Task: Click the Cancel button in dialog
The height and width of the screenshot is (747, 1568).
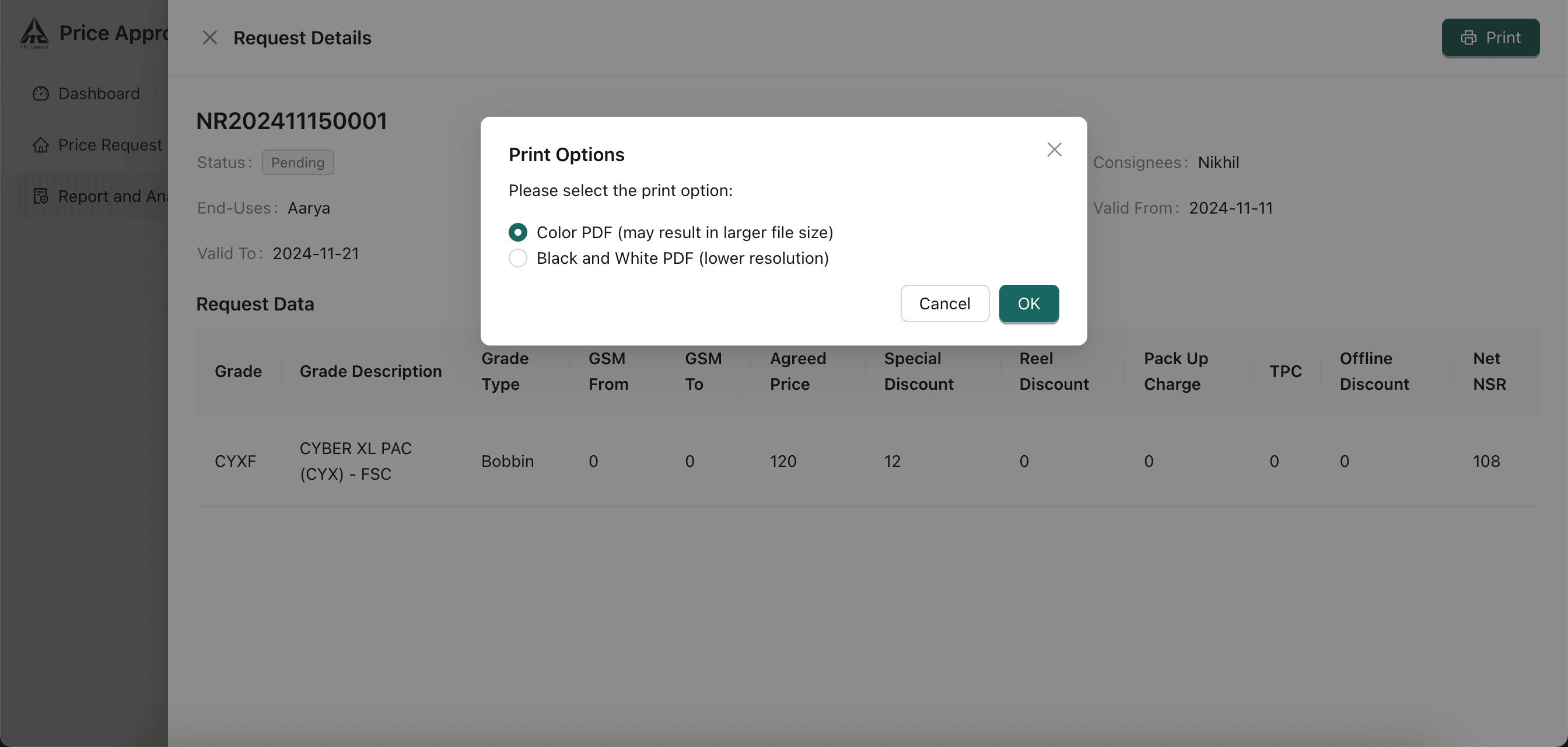Action: point(944,303)
